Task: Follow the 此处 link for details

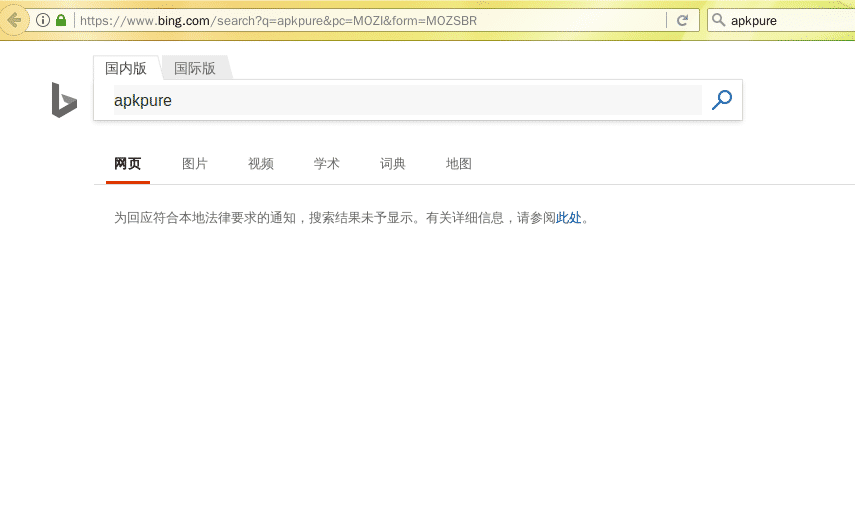Action: point(569,218)
